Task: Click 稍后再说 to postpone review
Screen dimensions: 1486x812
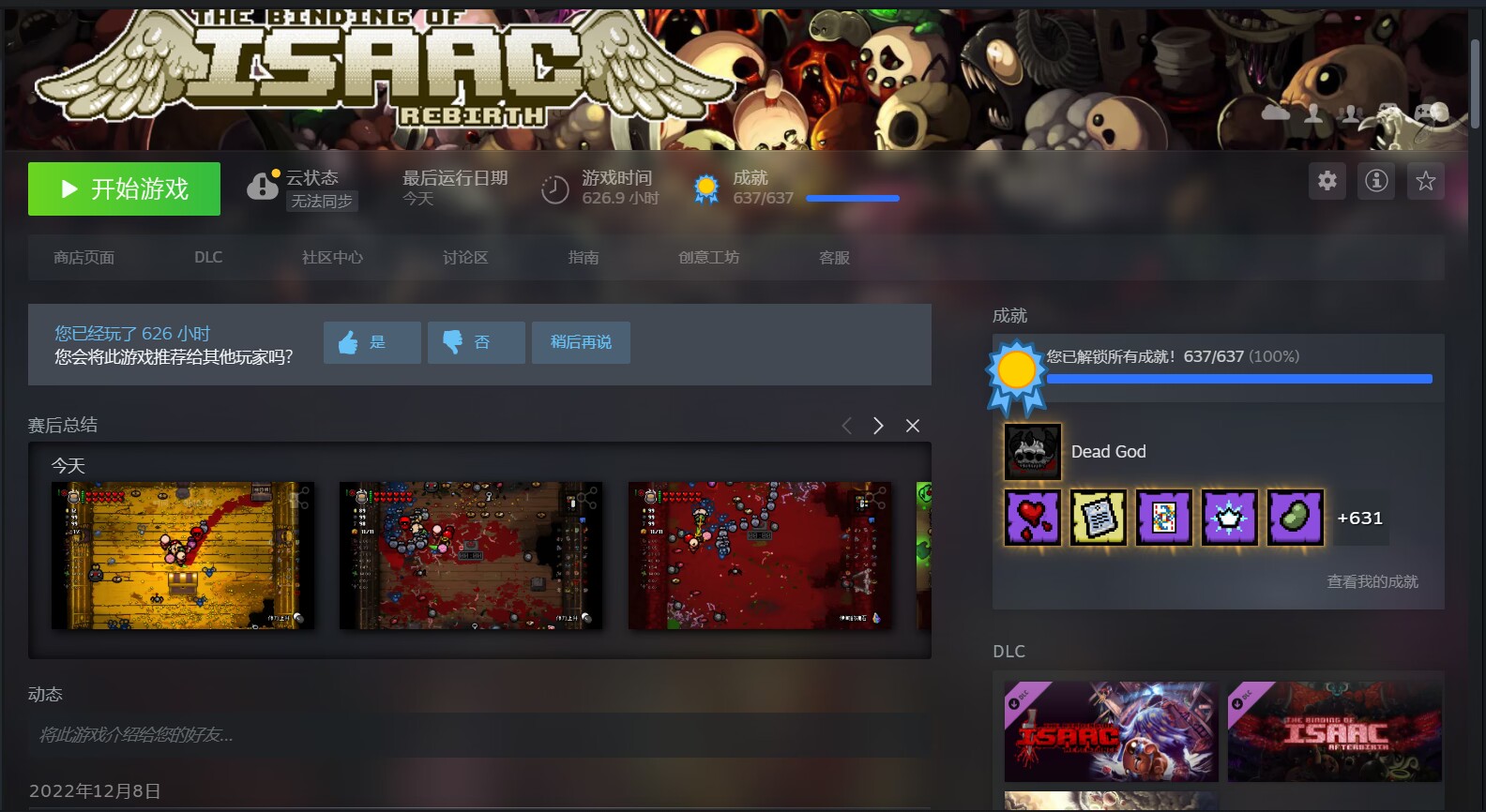Action: pyautogui.click(x=581, y=342)
